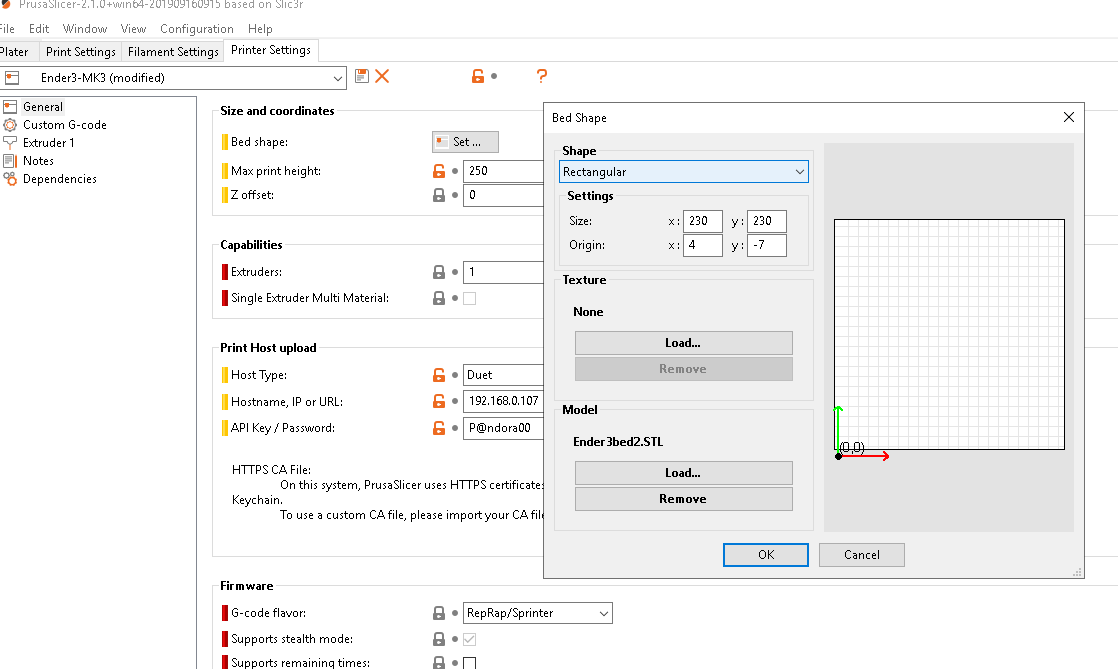
Task: Select Custom G-code in sidebar tree
Action: point(65,125)
